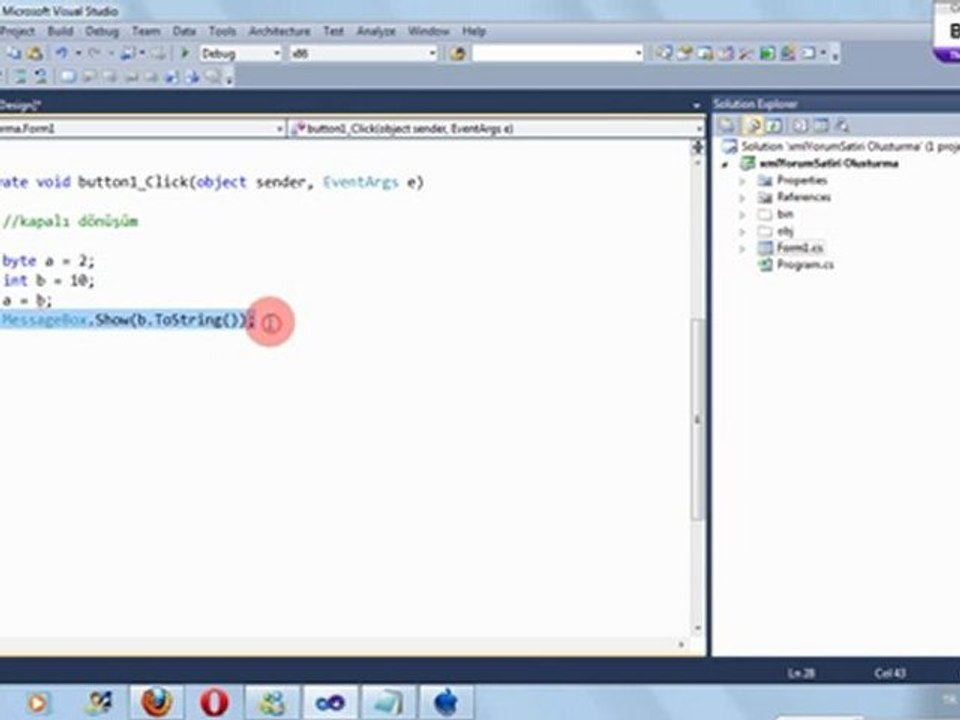This screenshot has height=720, width=960.
Task: Click the Properties icon in Solution Explorer toolbar
Action: pos(727,126)
